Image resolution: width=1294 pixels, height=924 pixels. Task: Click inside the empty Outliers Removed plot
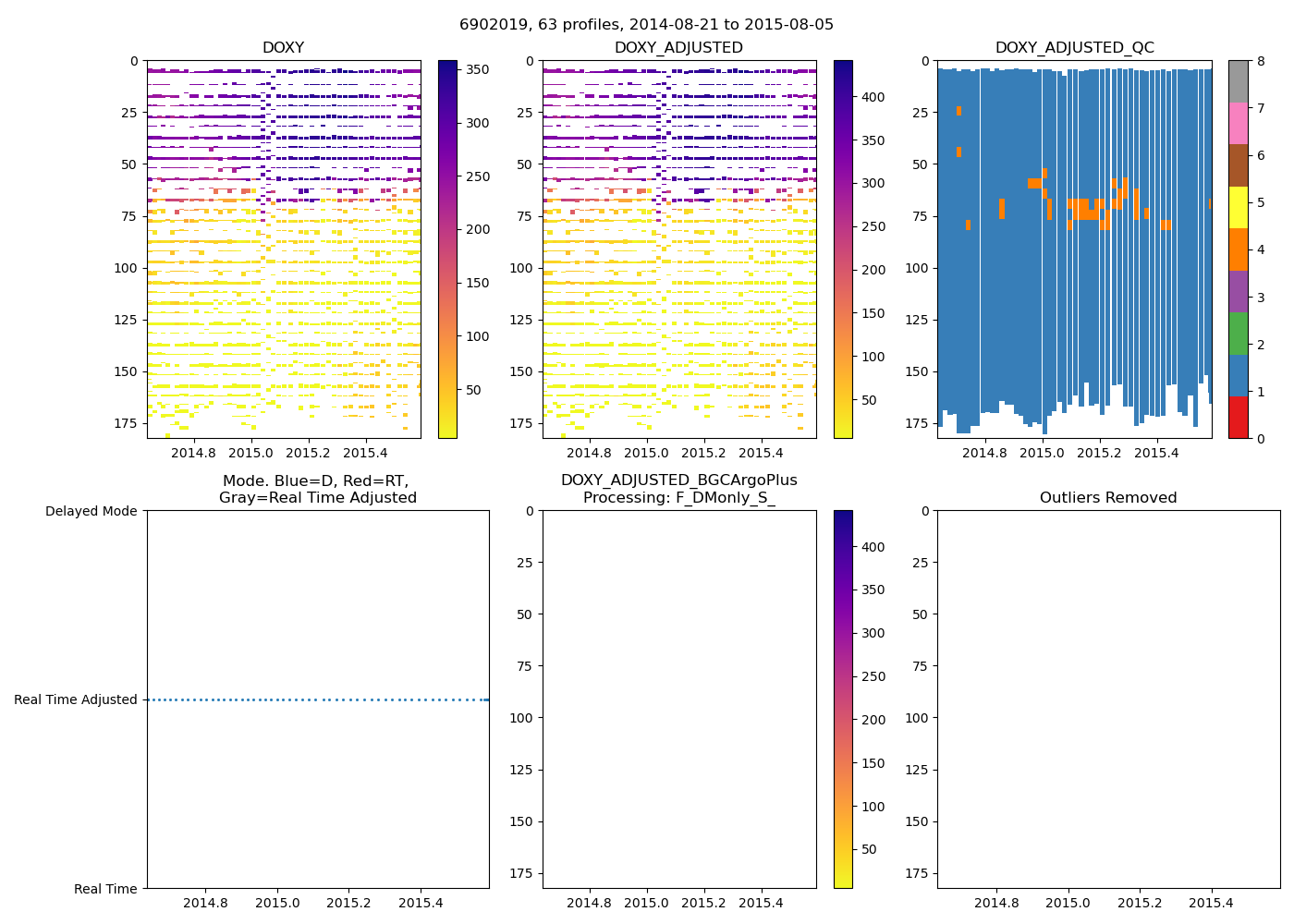1108,699
